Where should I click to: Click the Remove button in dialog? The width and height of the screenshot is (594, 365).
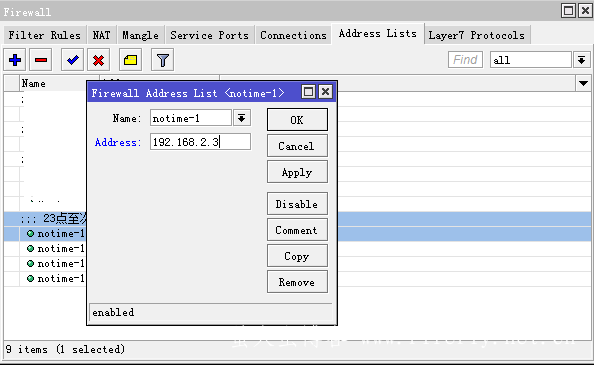297,282
